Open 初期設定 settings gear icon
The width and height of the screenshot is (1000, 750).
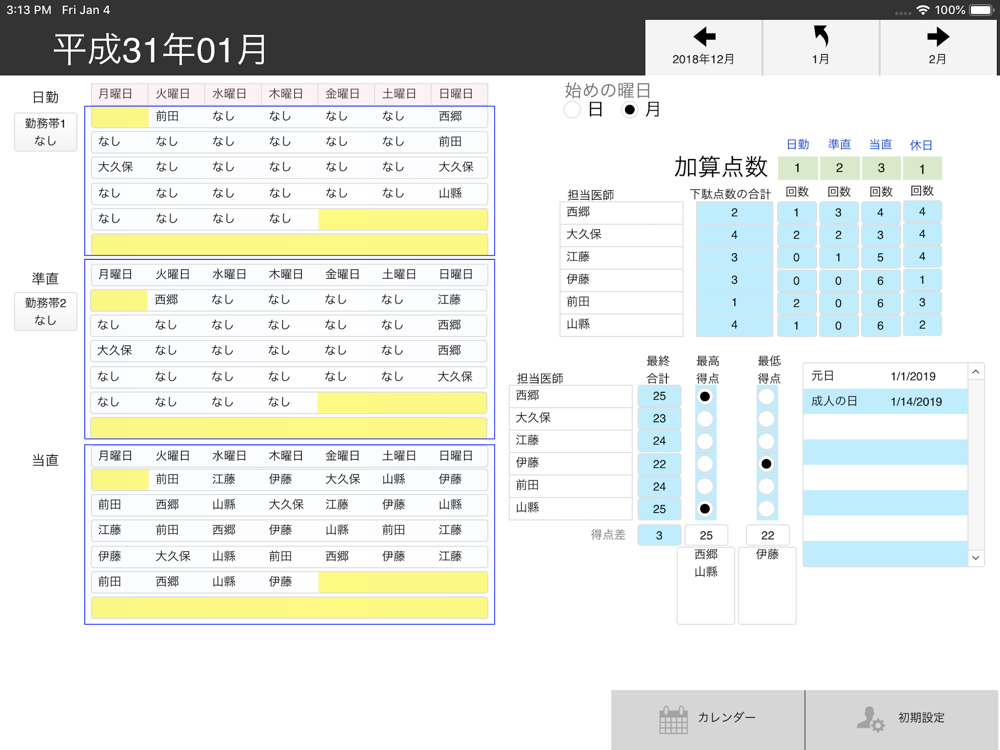click(871, 719)
